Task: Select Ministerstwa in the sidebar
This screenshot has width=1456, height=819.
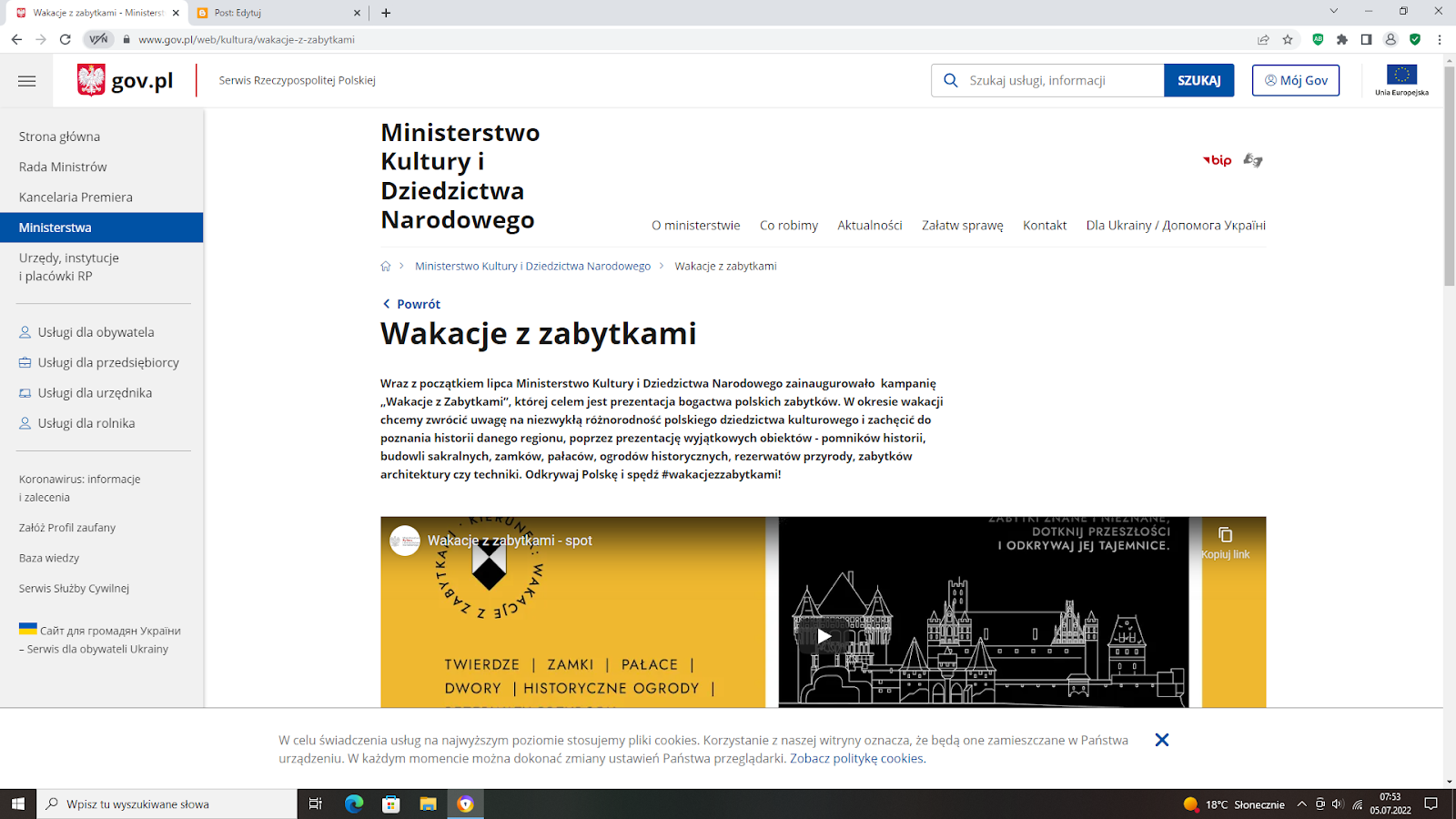Action: 101,227
